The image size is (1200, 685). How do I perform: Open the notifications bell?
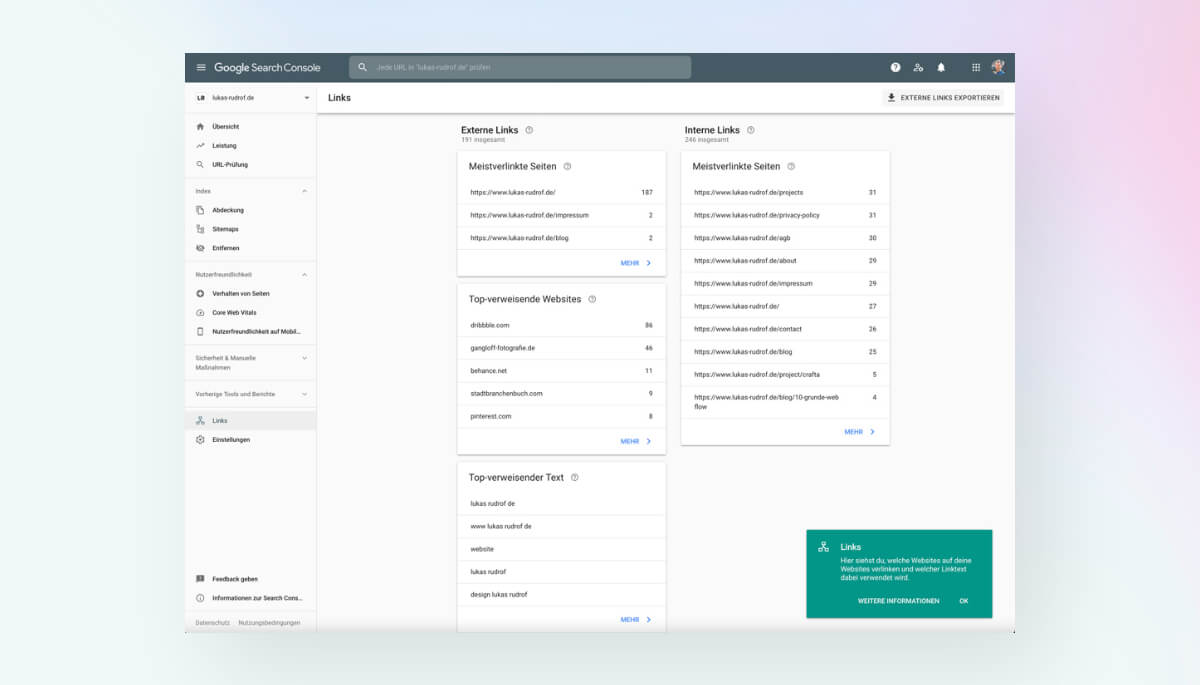(x=940, y=67)
